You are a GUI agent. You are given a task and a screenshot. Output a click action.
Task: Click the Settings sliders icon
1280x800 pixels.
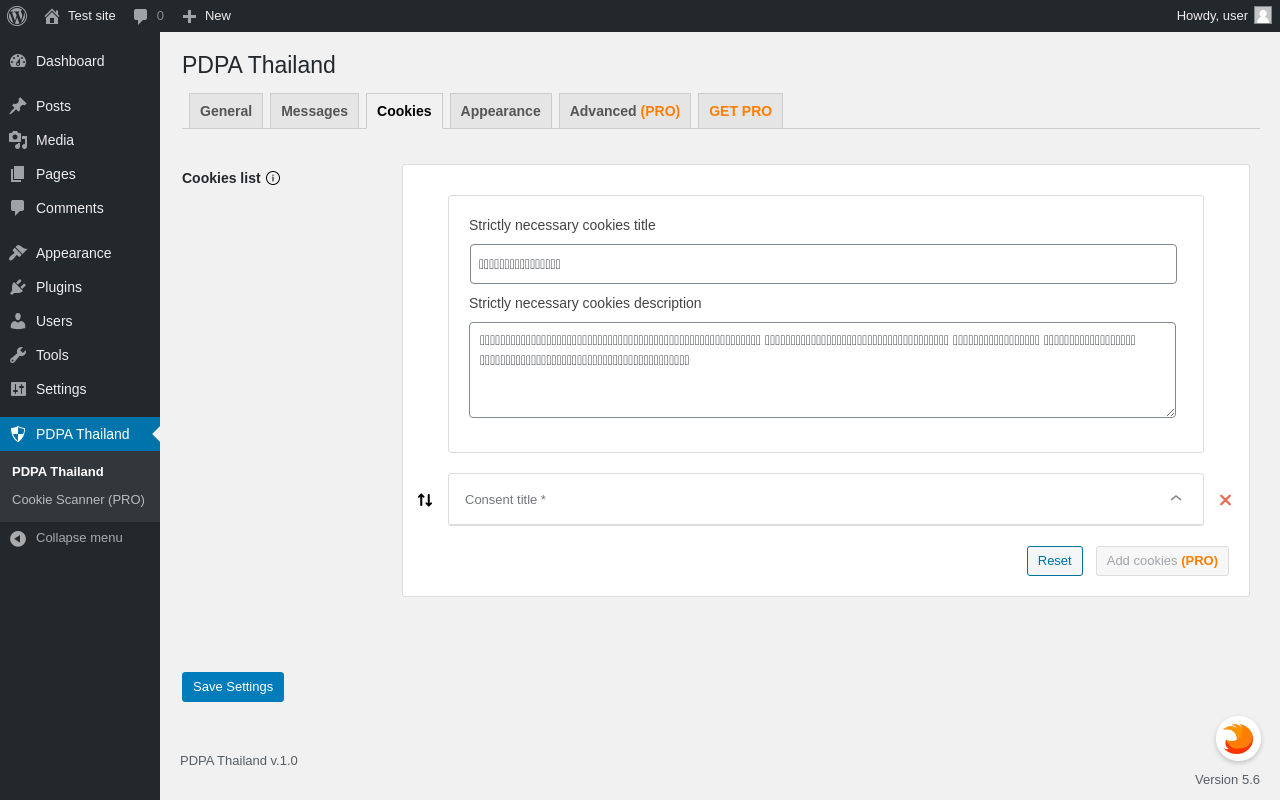point(18,389)
